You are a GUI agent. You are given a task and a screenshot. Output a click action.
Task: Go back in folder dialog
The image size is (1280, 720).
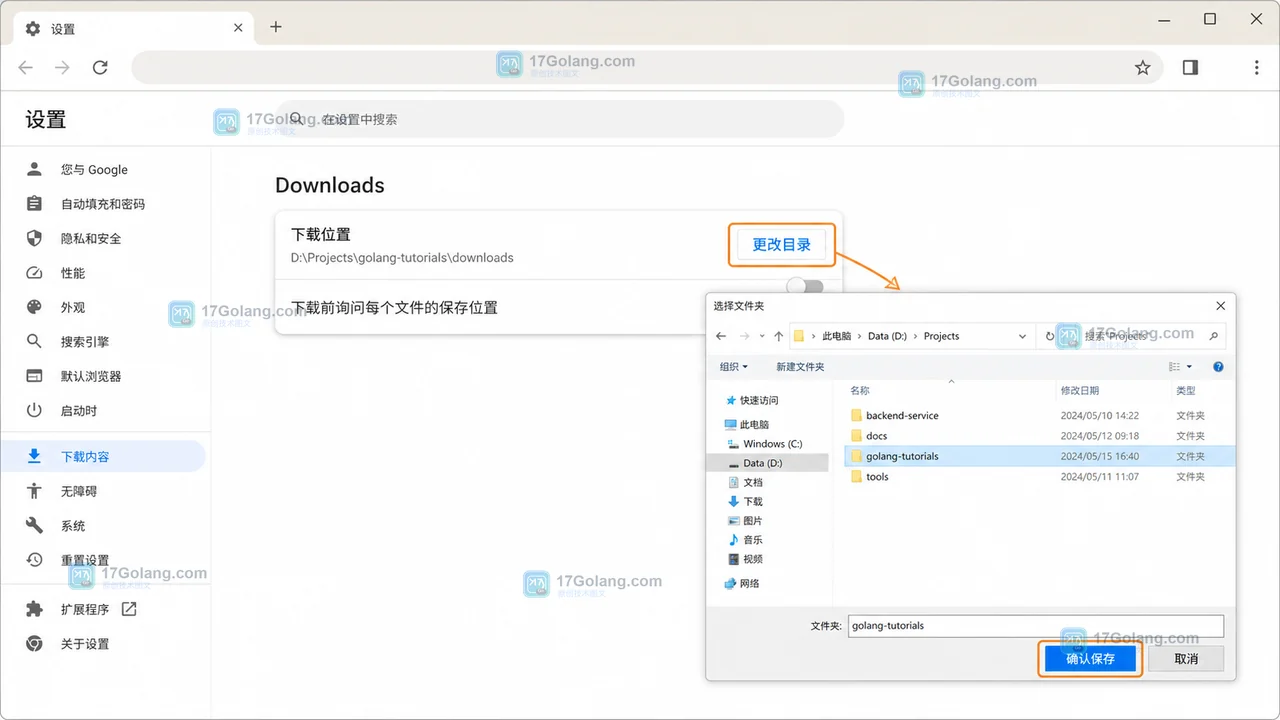coord(721,336)
